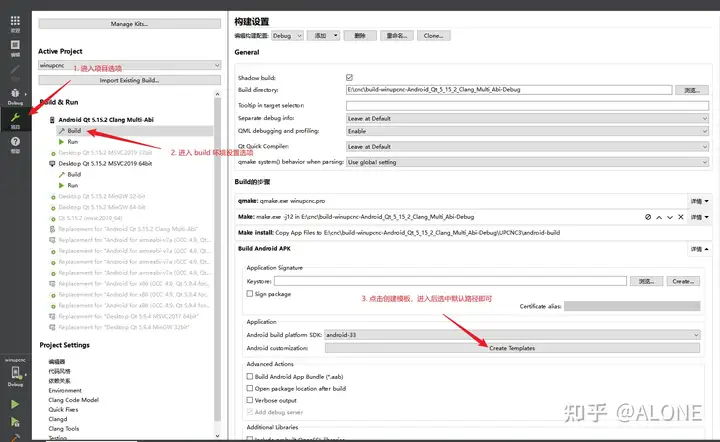Toggle the Shadow build checkbox
Viewport: 720px width, 442px height.
(349, 78)
